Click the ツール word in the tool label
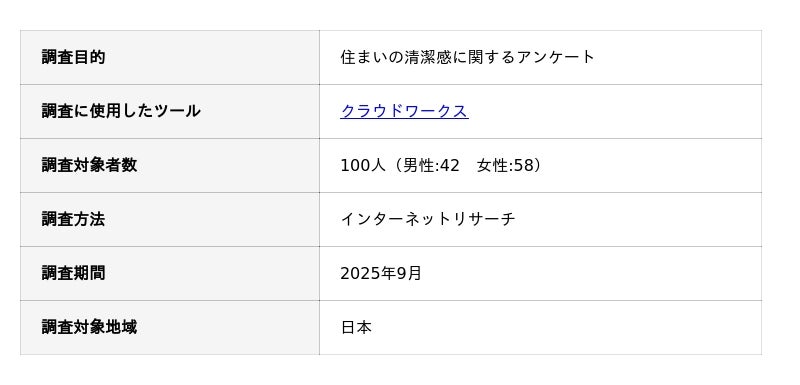 (177, 111)
